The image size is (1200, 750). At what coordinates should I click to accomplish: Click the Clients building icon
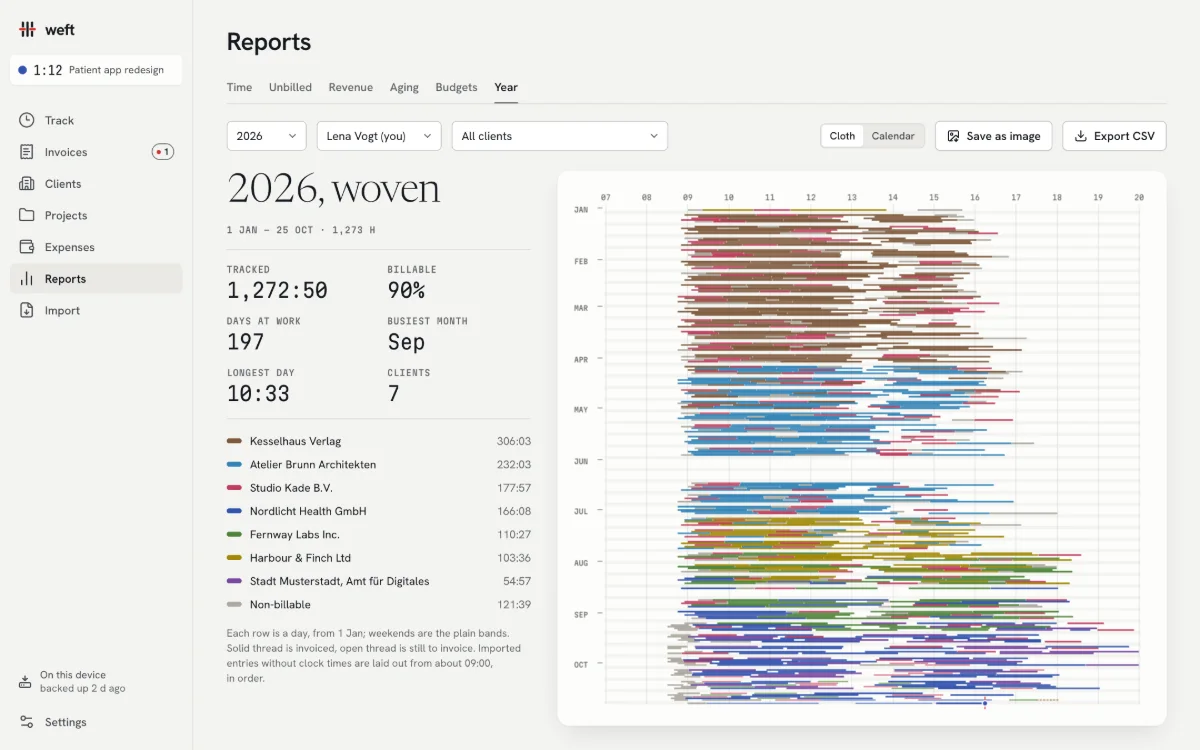click(x=26, y=184)
